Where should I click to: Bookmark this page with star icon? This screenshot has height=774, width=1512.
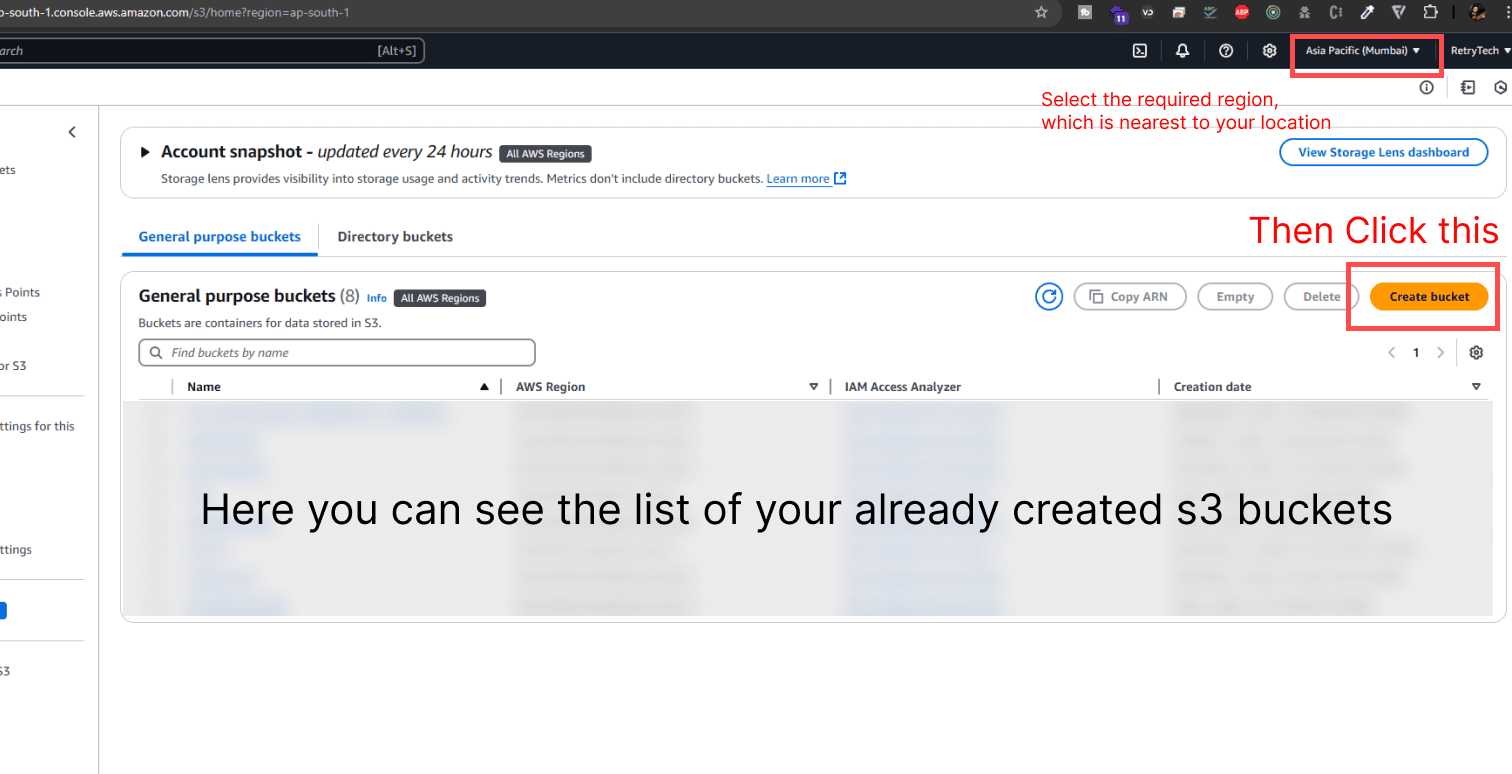pos(1041,13)
